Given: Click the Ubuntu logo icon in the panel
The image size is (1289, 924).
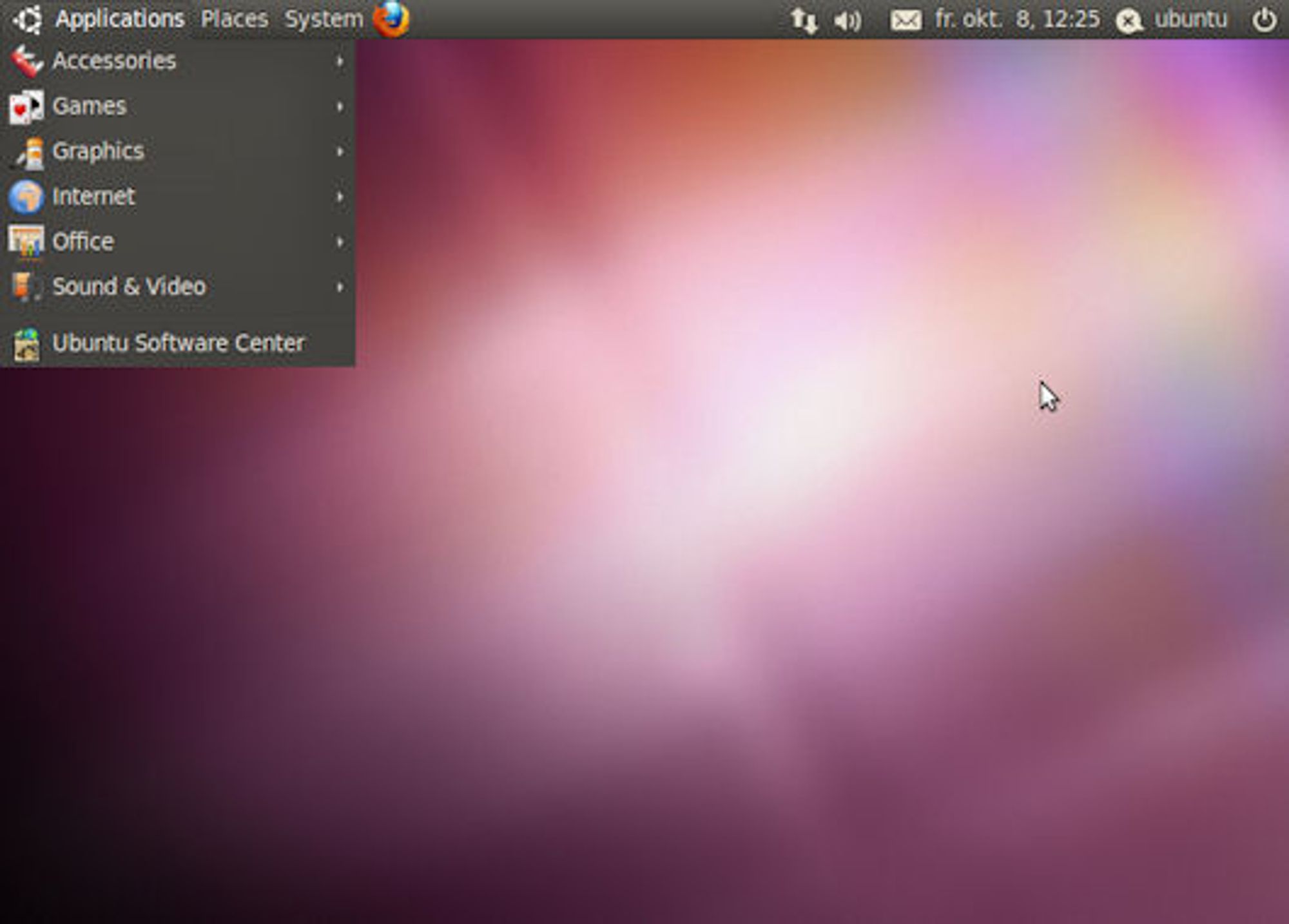Looking at the screenshot, I should (x=28, y=19).
